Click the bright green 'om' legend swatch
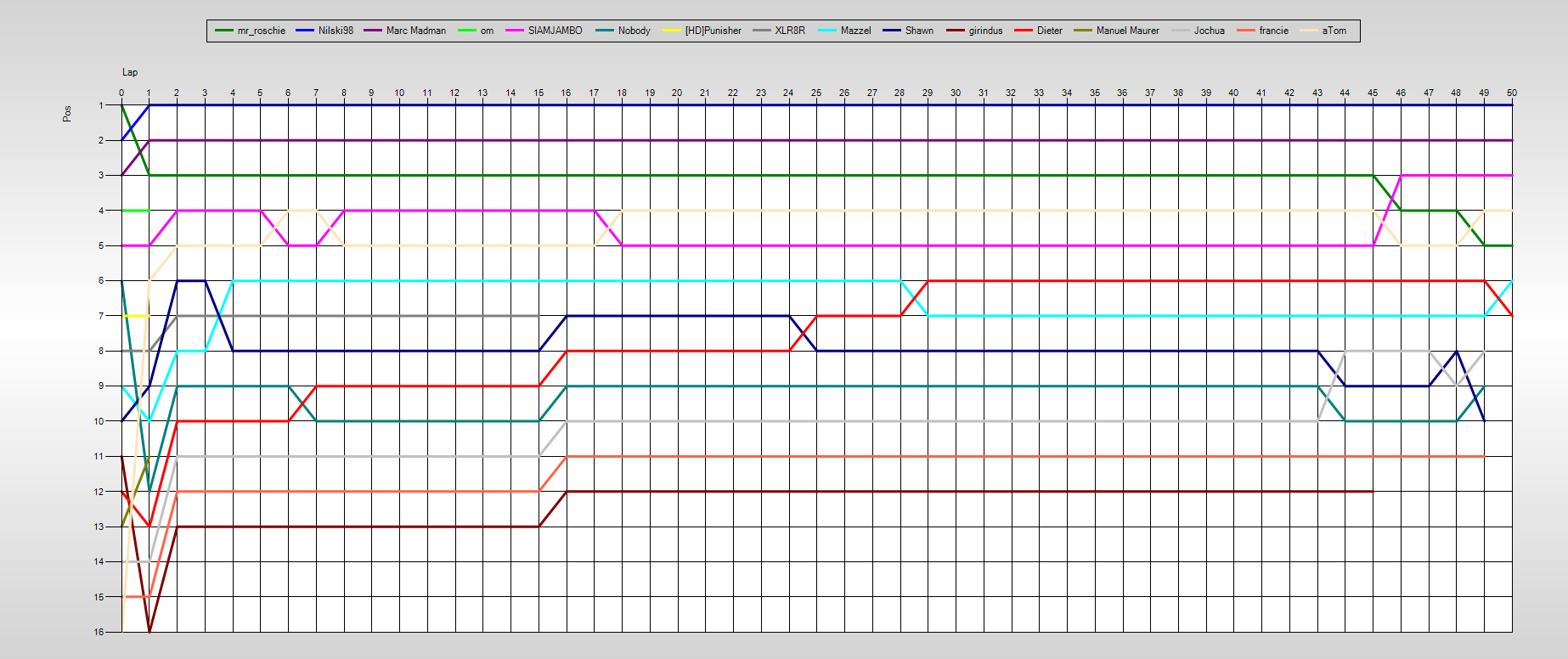 466,31
